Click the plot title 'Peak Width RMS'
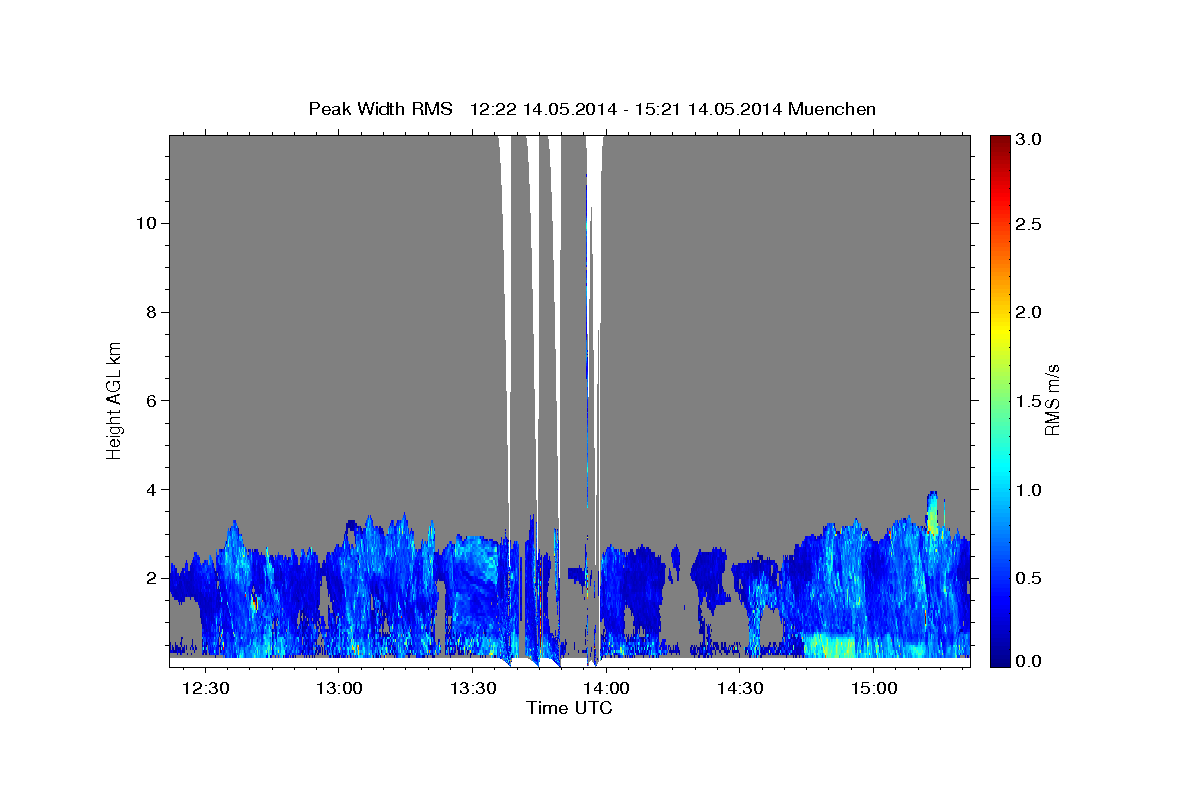The height and width of the screenshot is (800, 1200). click(x=380, y=108)
